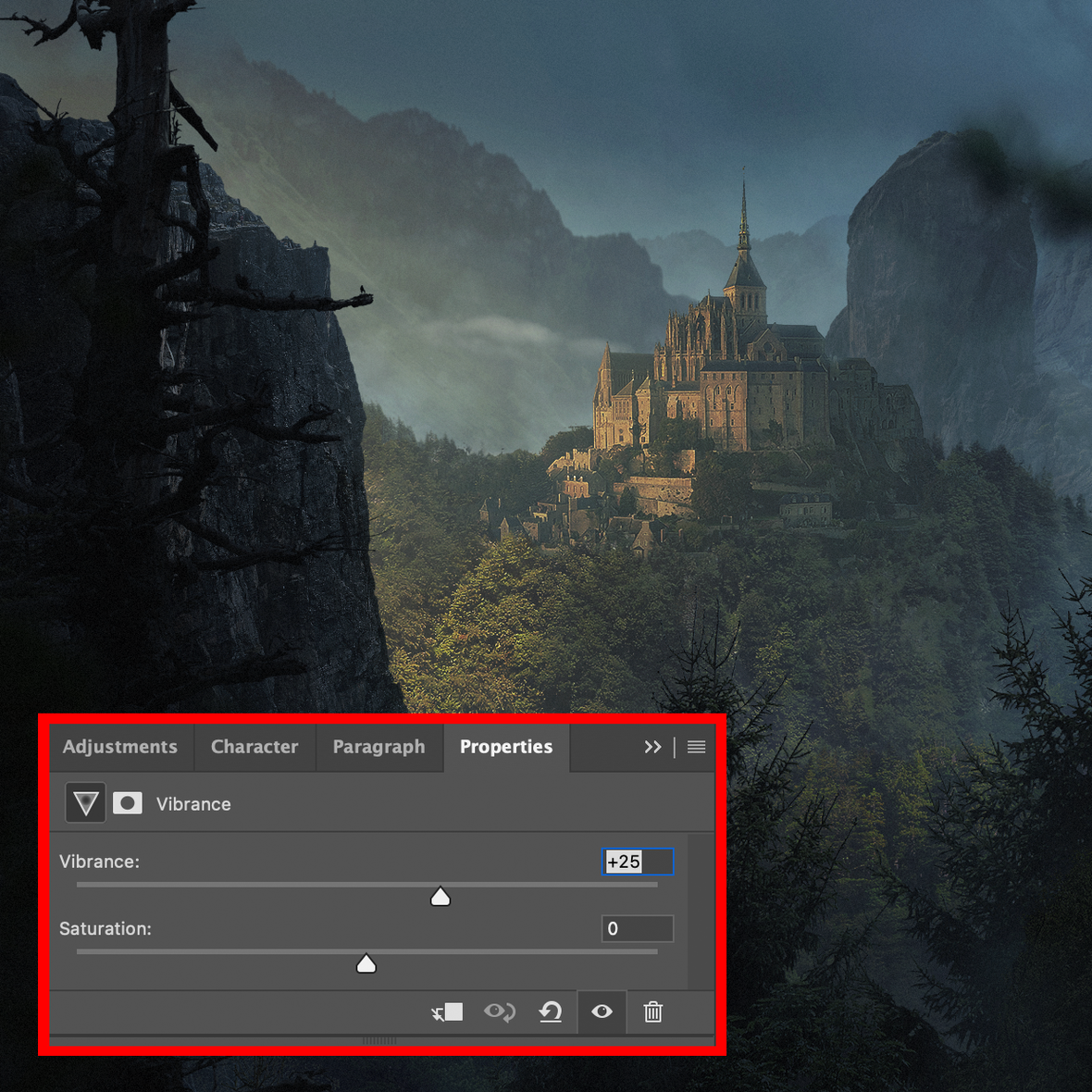Click the Saturation slider handle
The image size is (1092, 1092).
(366, 964)
